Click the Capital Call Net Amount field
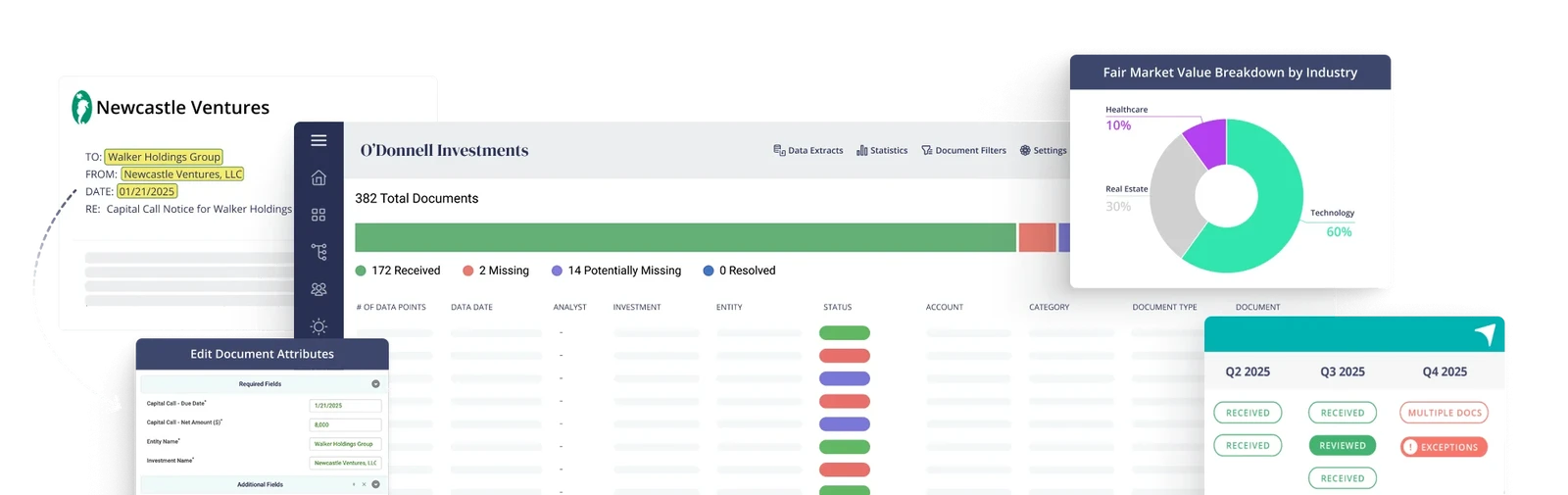Image resolution: width=1568 pixels, height=495 pixels. [x=345, y=424]
